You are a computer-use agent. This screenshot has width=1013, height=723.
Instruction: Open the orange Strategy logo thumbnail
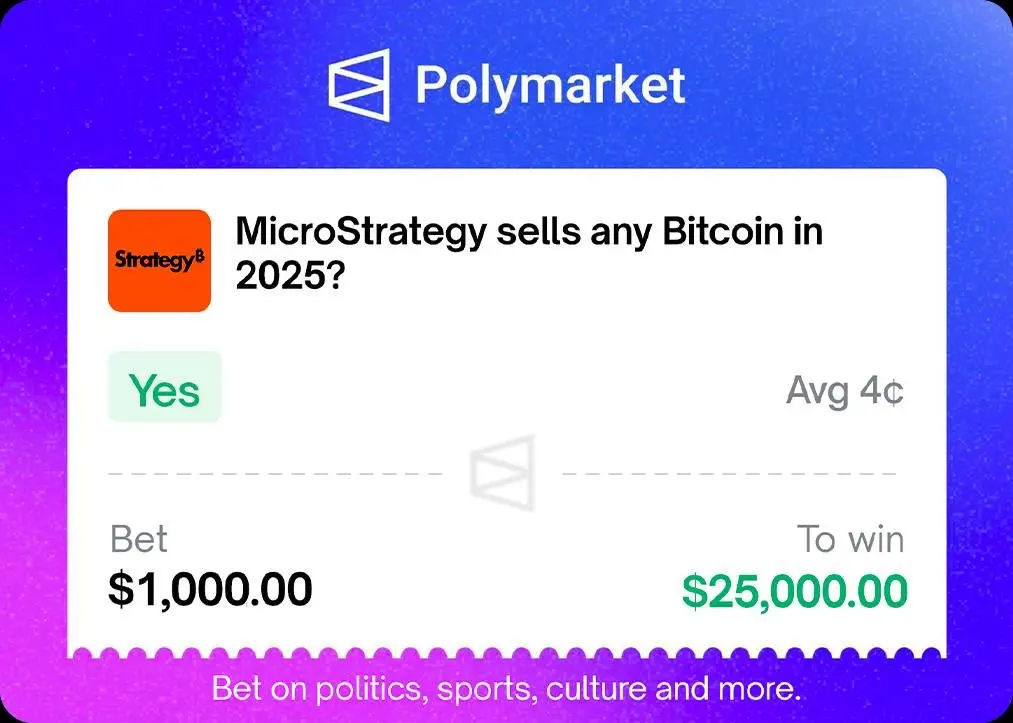[159, 260]
